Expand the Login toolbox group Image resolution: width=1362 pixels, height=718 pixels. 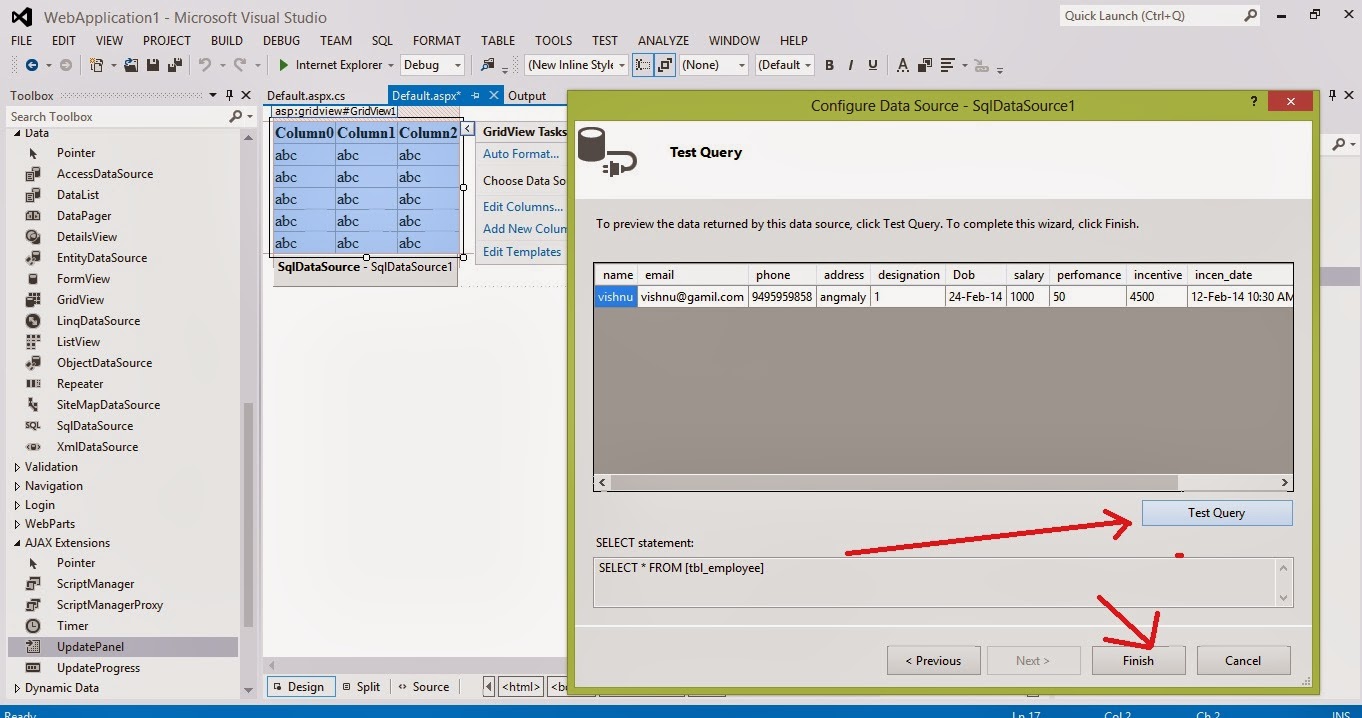pos(17,505)
